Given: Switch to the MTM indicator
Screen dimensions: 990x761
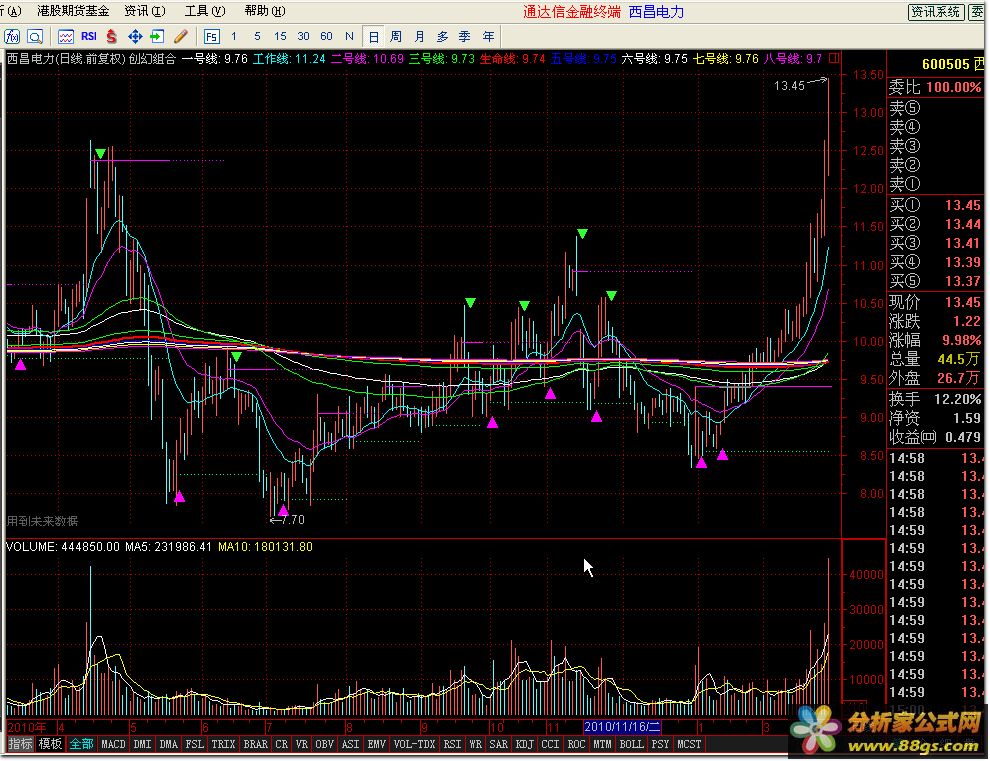Looking at the screenshot, I should pyautogui.click(x=602, y=744).
